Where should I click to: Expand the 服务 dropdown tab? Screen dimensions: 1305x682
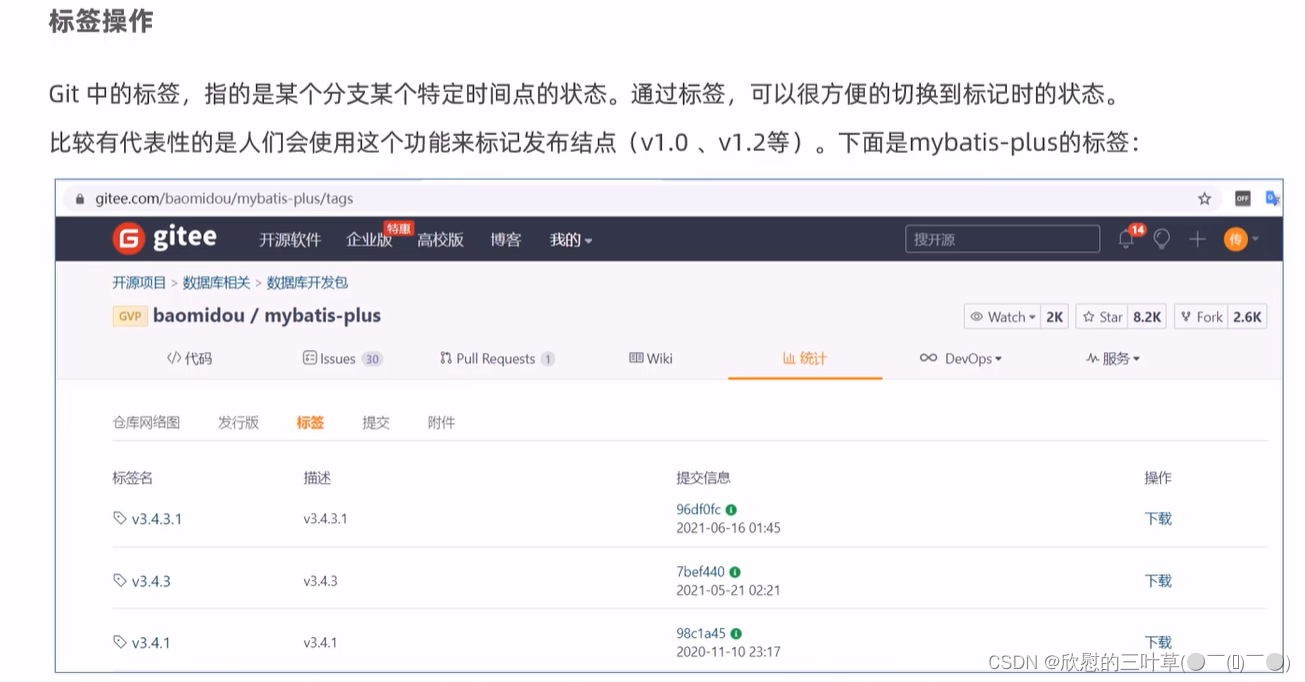pos(1112,358)
